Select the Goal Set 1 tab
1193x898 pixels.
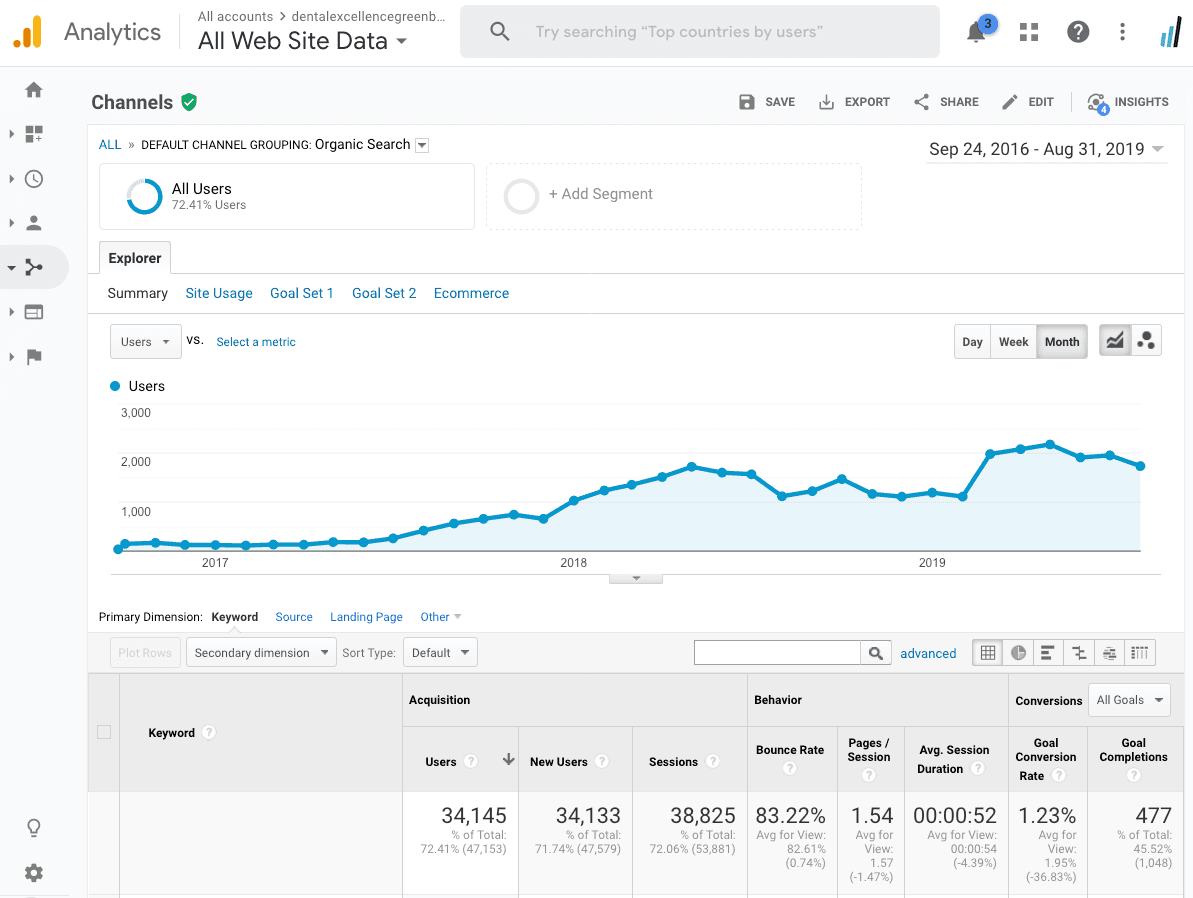(302, 293)
